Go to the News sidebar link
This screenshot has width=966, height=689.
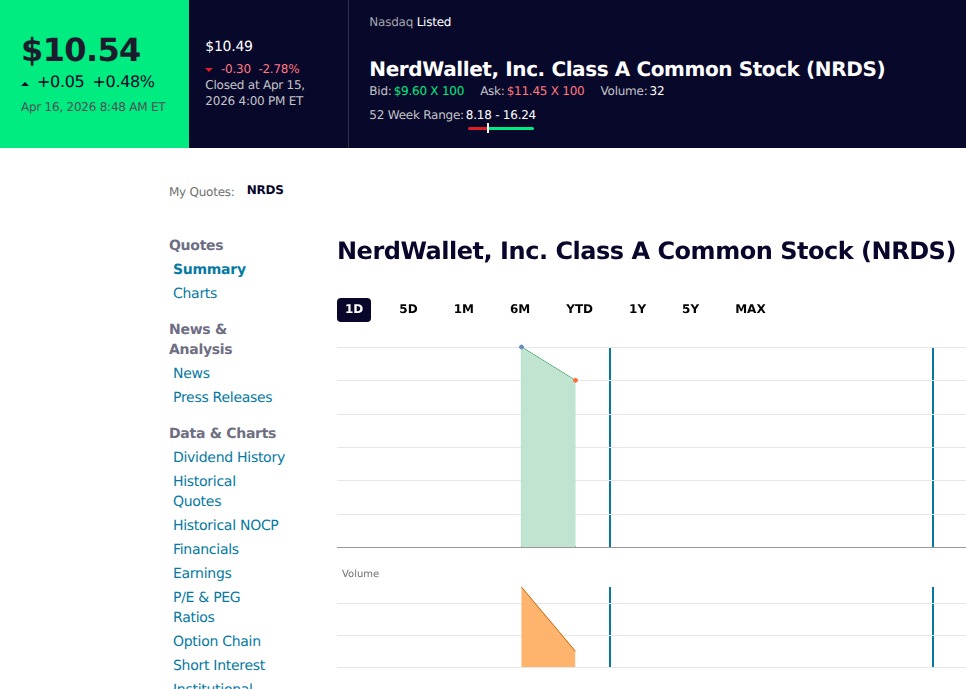(x=191, y=373)
